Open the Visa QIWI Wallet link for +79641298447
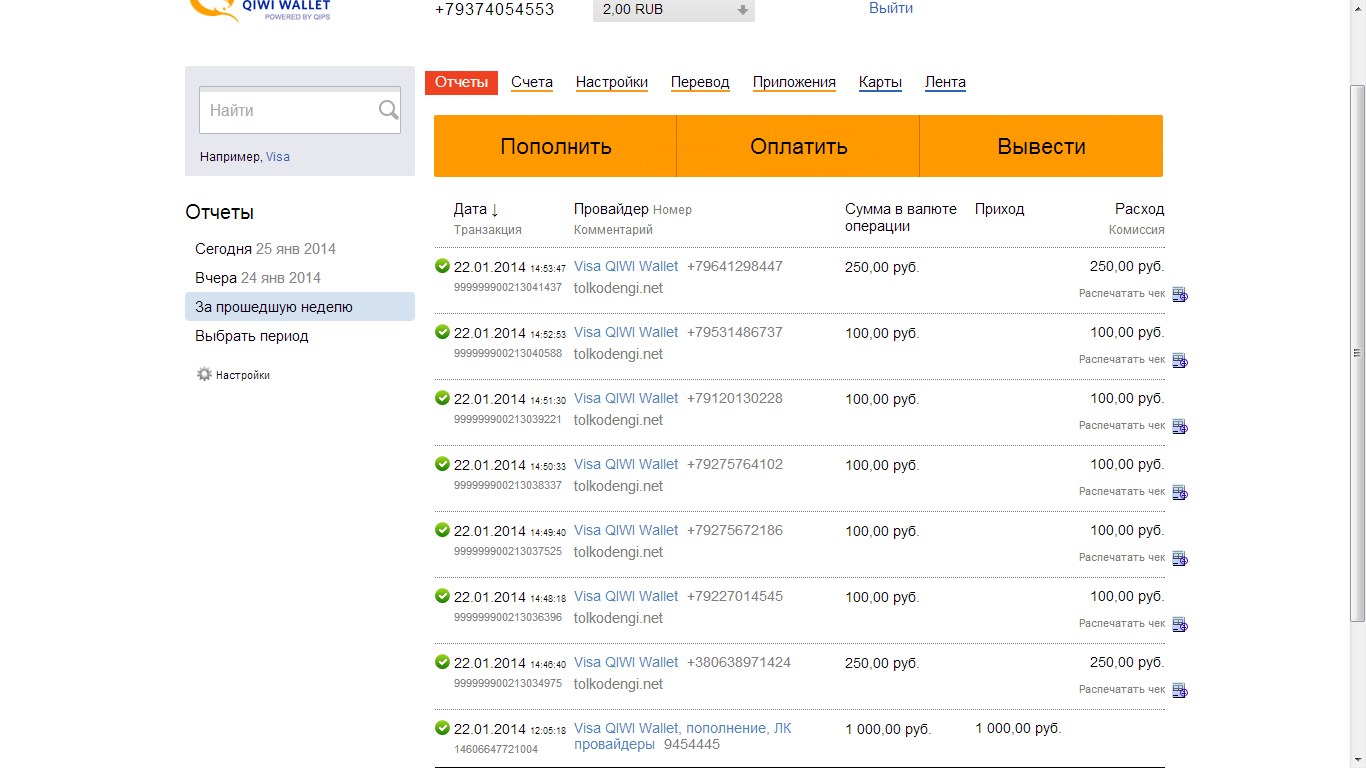The image size is (1366, 768). (626, 266)
